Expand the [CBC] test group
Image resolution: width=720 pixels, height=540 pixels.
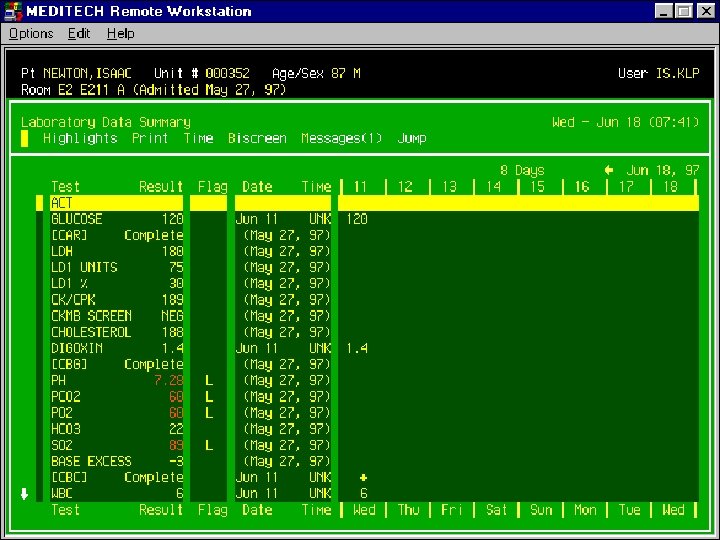[69, 477]
